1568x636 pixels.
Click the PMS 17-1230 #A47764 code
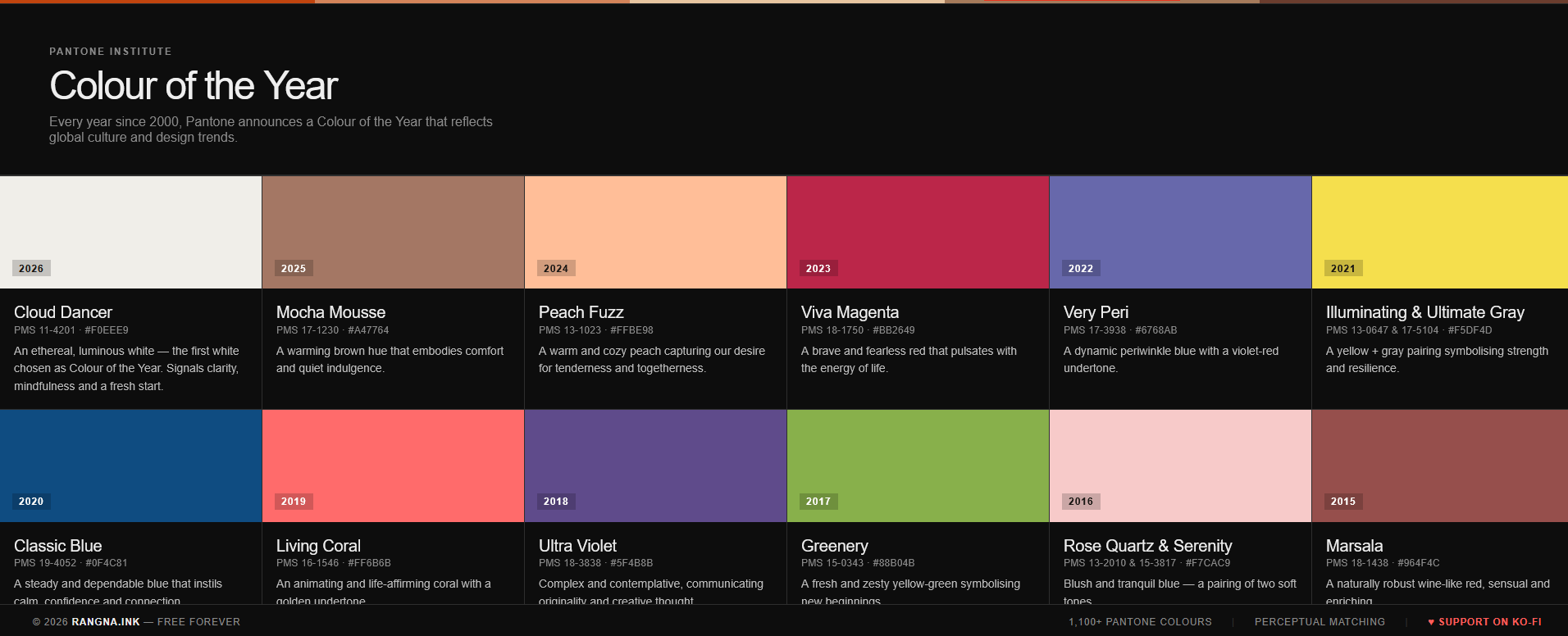click(332, 330)
